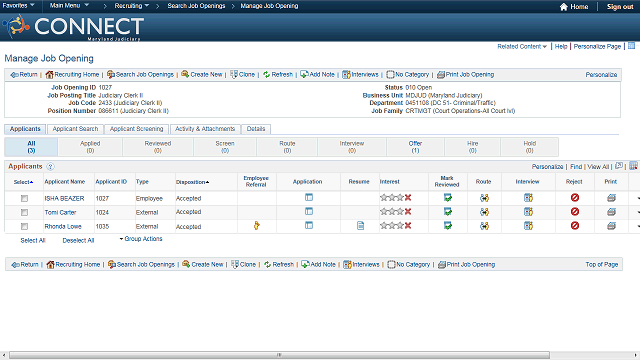
Task: Route applicant Tomi Carter
Action: click(x=484, y=212)
